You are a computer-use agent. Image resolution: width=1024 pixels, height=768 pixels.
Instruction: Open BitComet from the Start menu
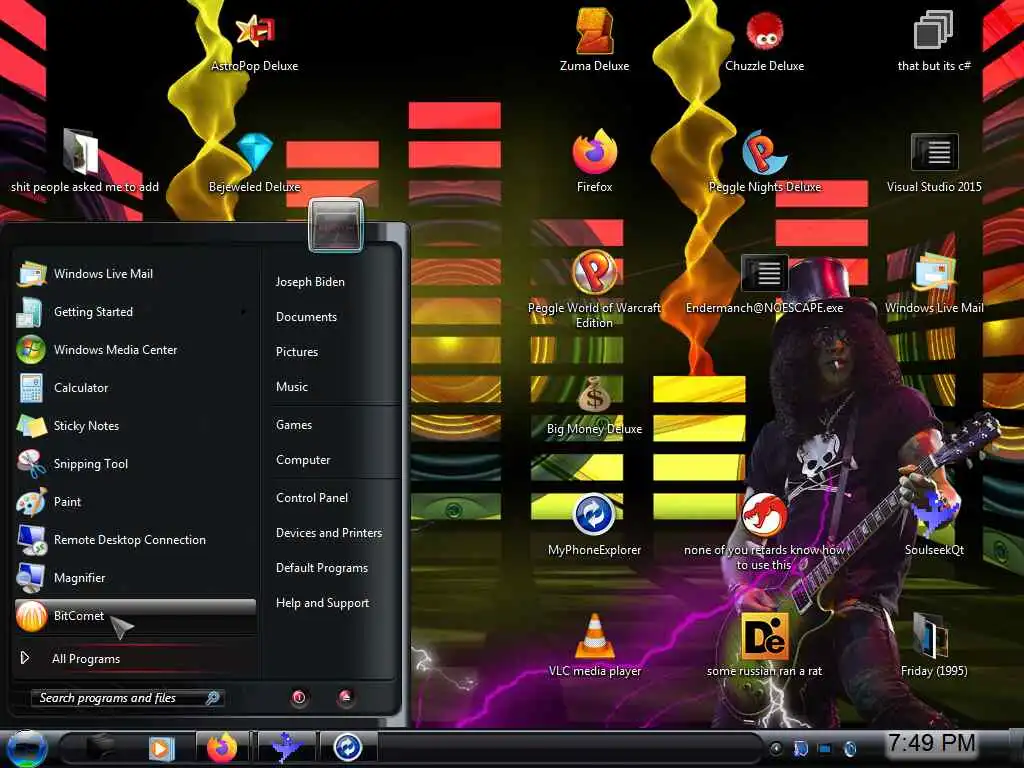coord(135,616)
